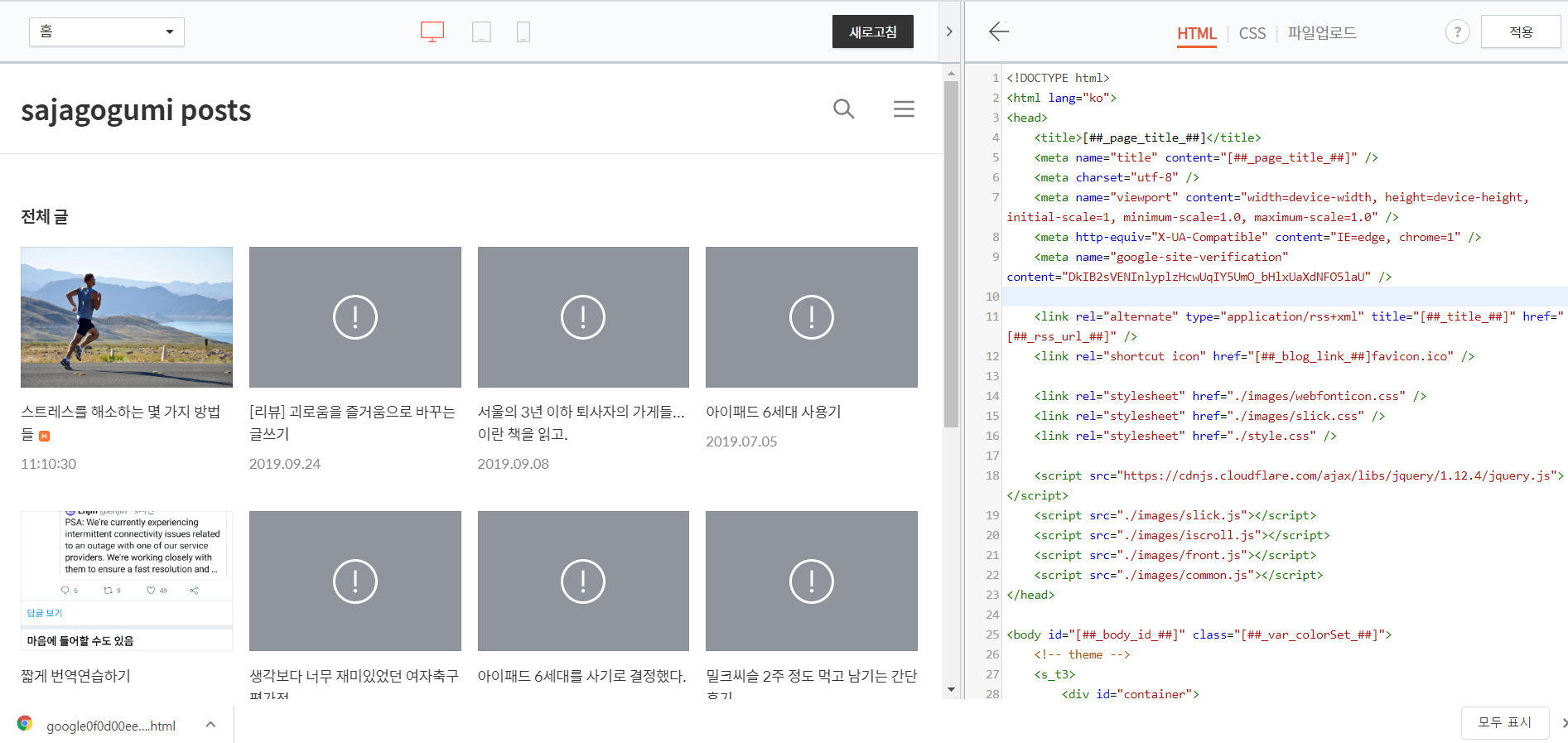Click the 2019.09.08 post date
Viewport: 1568px width, 743px height.
tap(514, 464)
